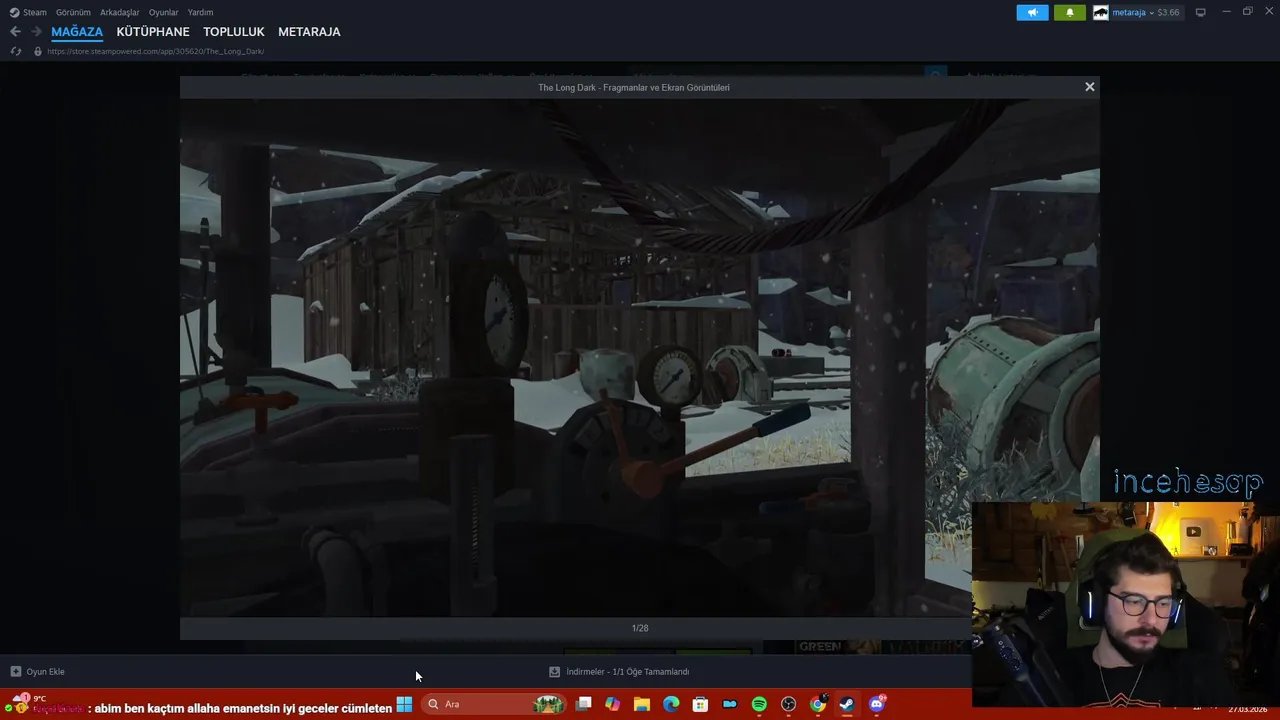The image size is (1280, 720).
Task: Switch to the KÜTÜPHANE tab
Action: click(x=153, y=32)
